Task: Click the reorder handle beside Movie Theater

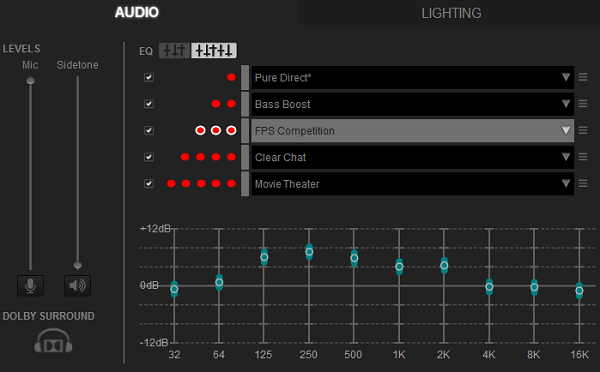Action: [583, 184]
